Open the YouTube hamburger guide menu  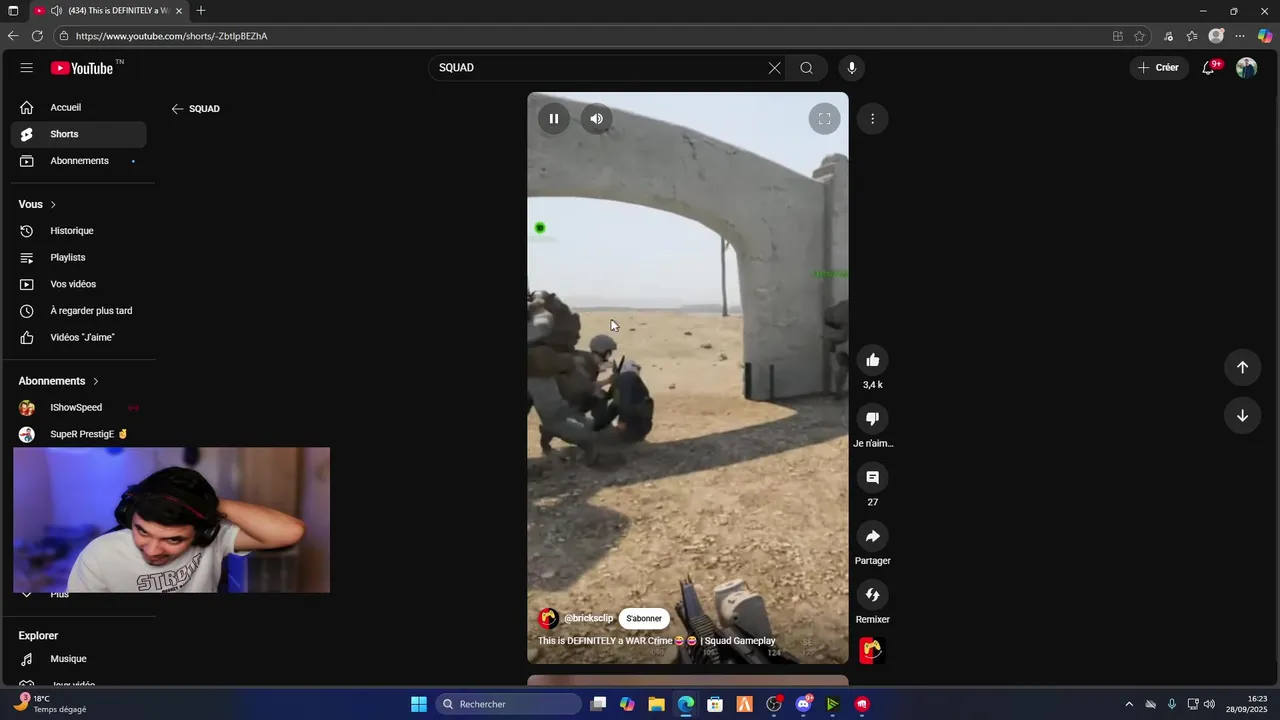coord(27,68)
